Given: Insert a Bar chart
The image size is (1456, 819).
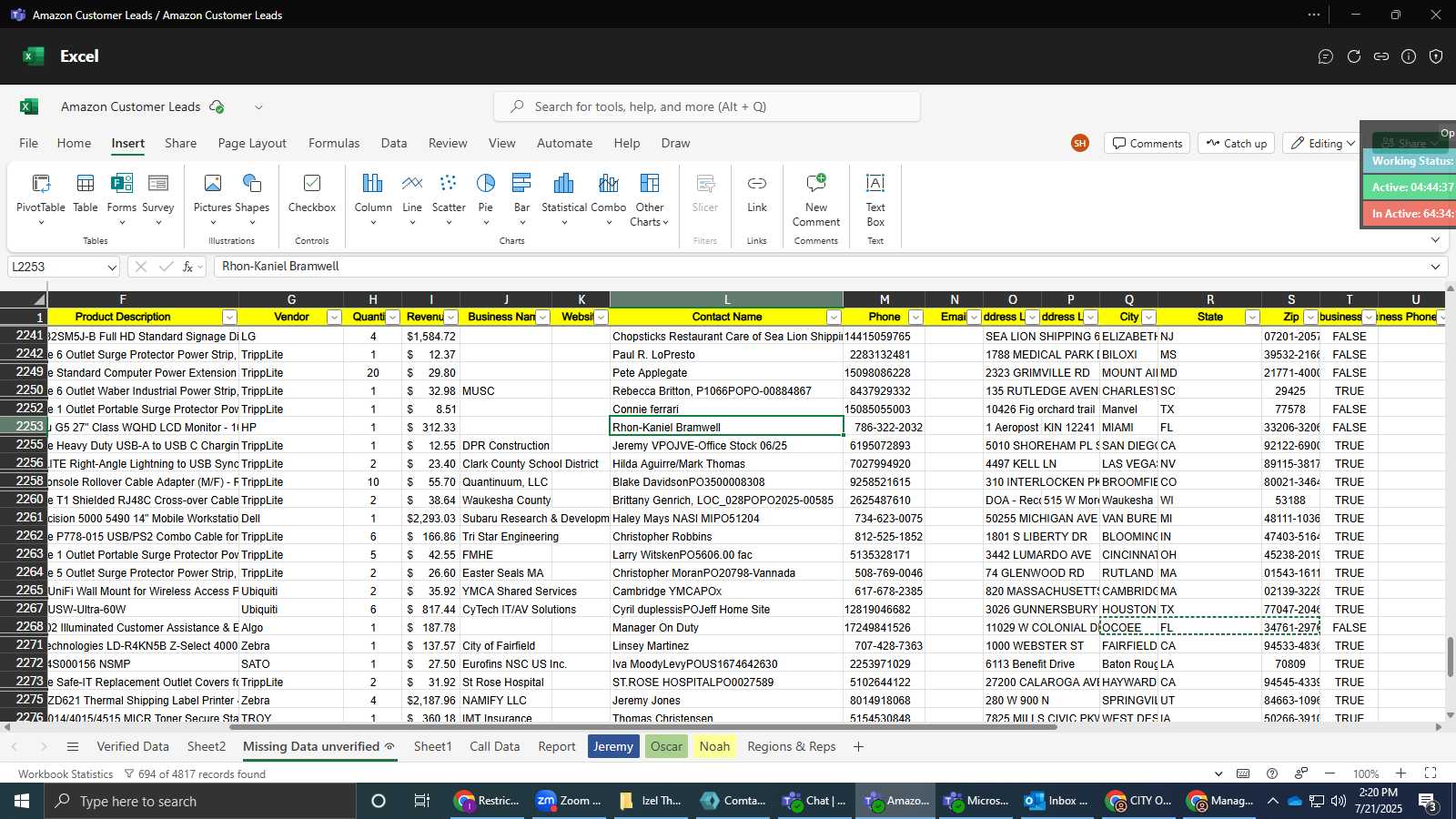Looking at the screenshot, I should [x=521, y=198].
